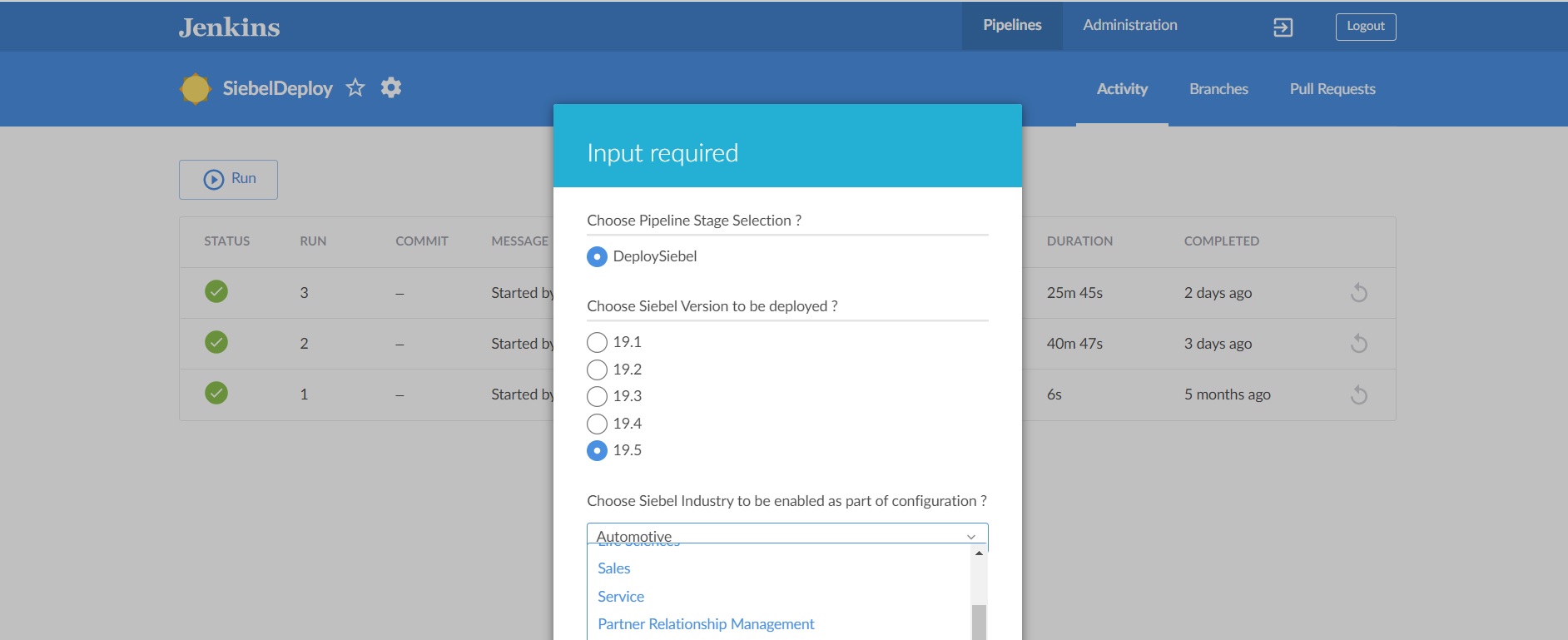Switch to the Pull Requests tab

tap(1332, 89)
